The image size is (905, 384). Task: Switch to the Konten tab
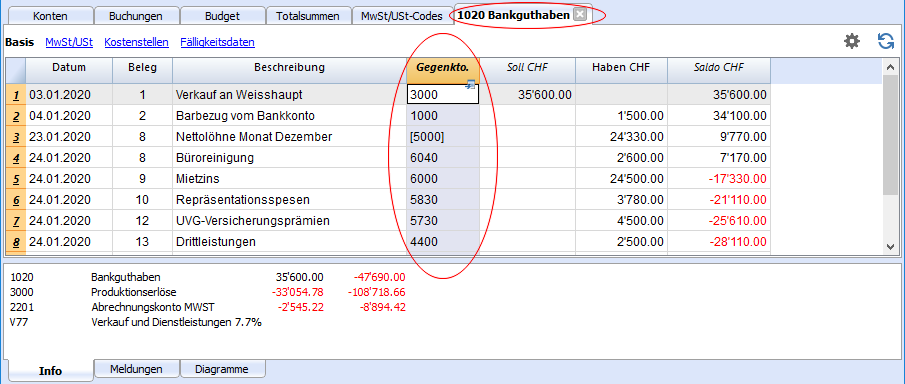coord(50,16)
